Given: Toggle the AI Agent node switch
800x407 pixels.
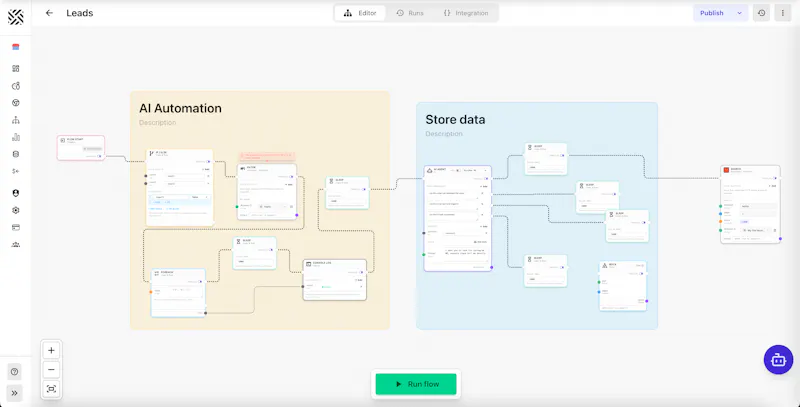Looking at the screenshot, I should pos(486,179).
